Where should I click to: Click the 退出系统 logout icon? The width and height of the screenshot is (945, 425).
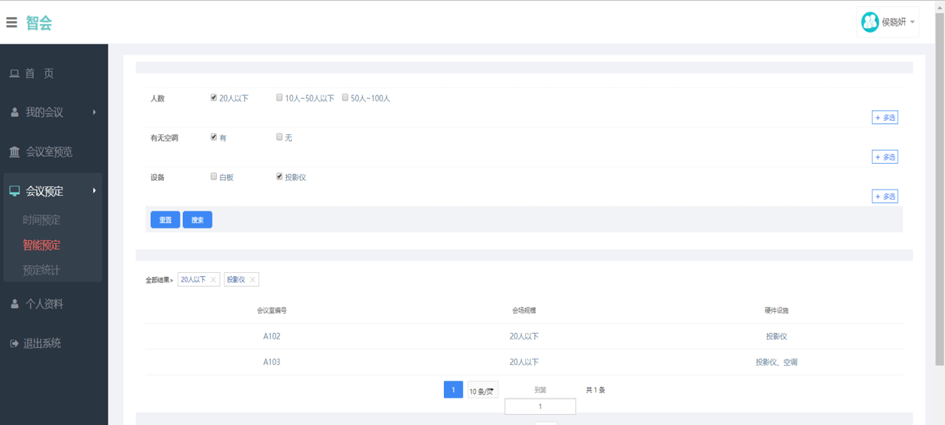point(14,344)
